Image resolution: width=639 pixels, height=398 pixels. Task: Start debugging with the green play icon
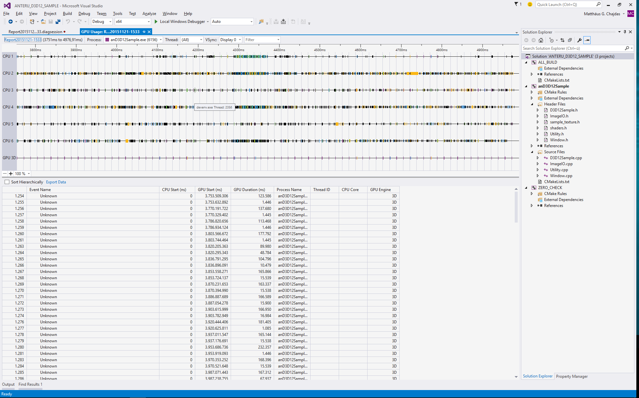tap(156, 22)
